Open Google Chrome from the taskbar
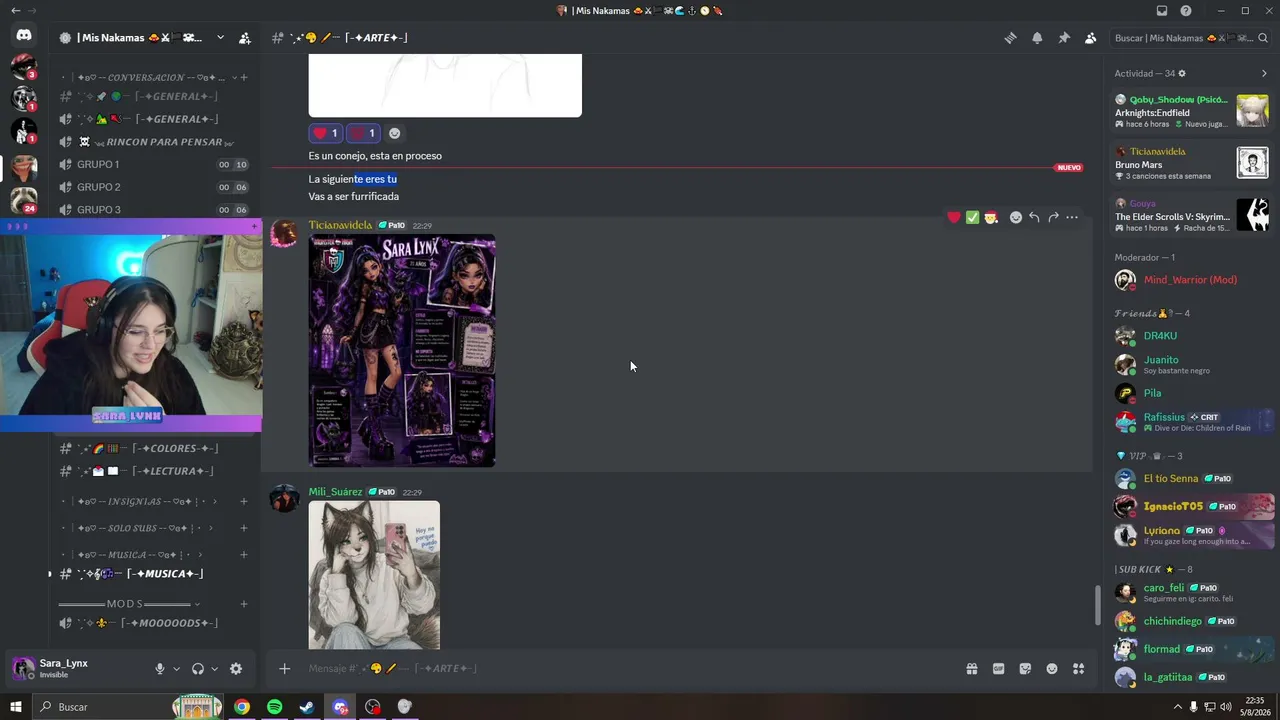This screenshot has width=1280, height=720. click(x=242, y=707)
